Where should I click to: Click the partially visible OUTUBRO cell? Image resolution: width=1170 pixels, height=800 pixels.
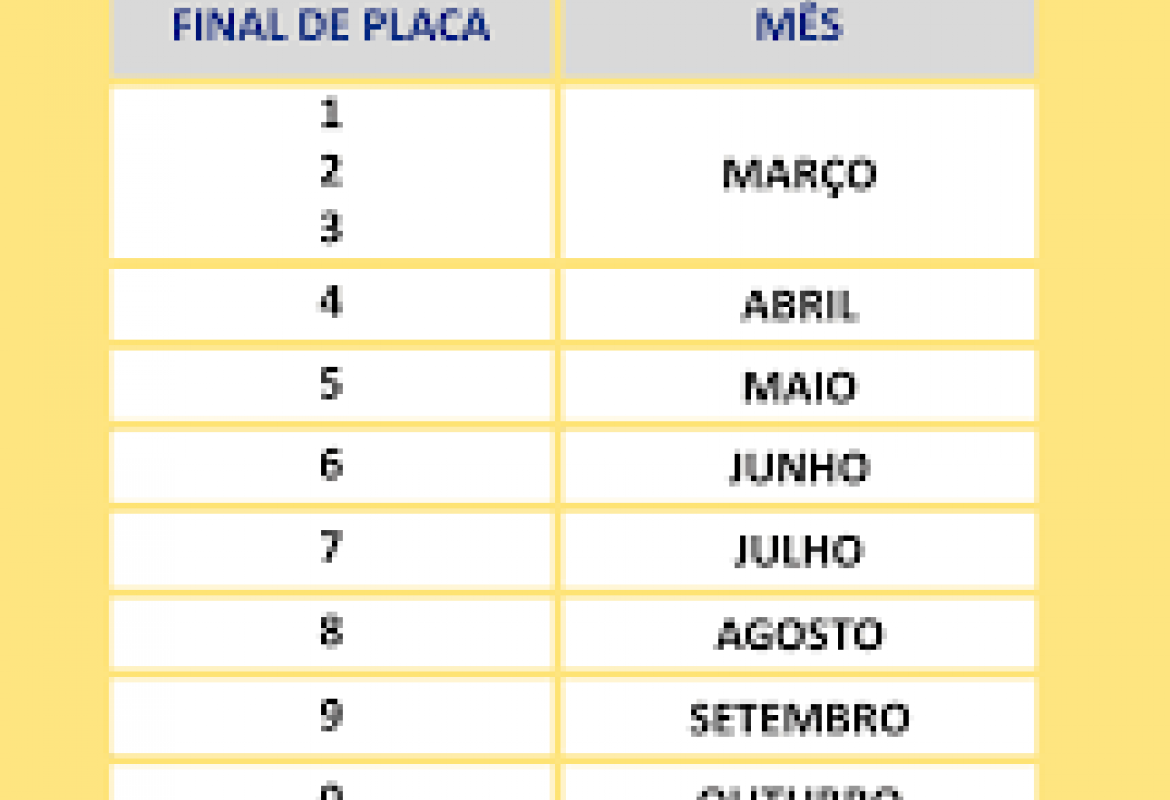[799, 790]
